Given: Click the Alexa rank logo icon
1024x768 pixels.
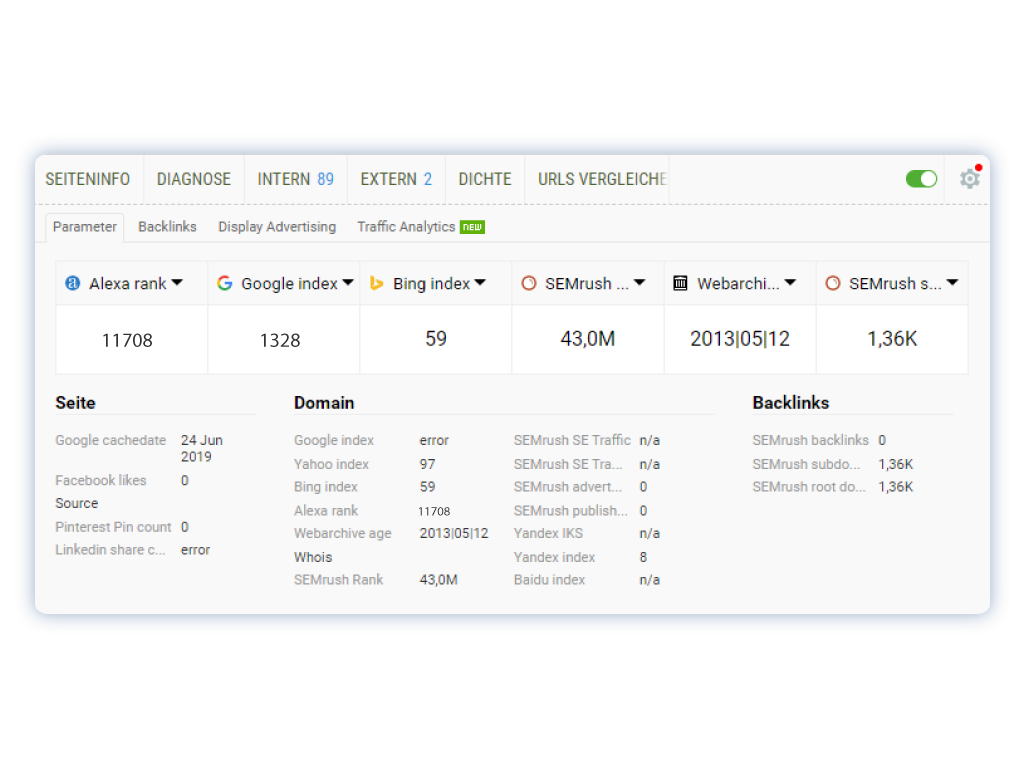Looking at the screenshot, I should [72, 283].
